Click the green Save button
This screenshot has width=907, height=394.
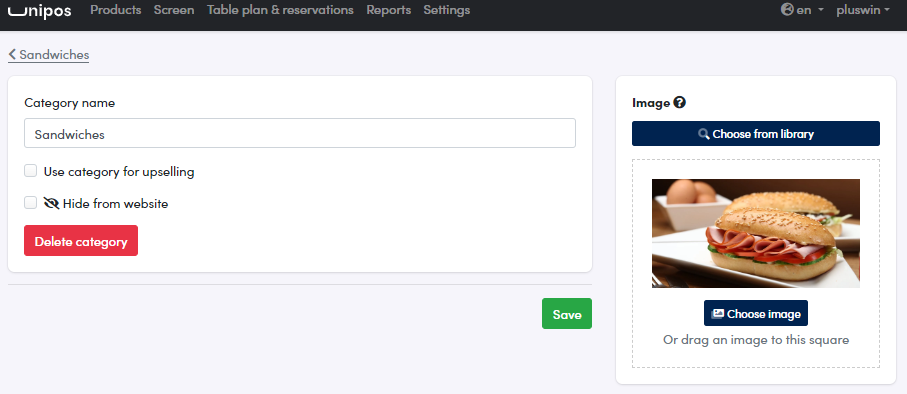567,314
